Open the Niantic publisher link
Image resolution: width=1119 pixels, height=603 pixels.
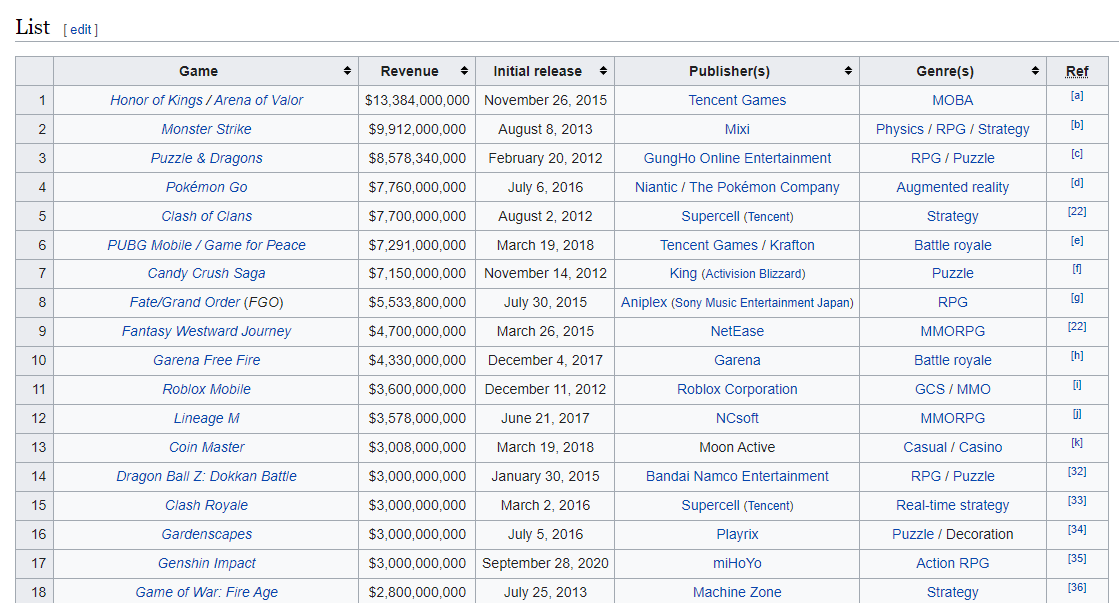(656, 187)
